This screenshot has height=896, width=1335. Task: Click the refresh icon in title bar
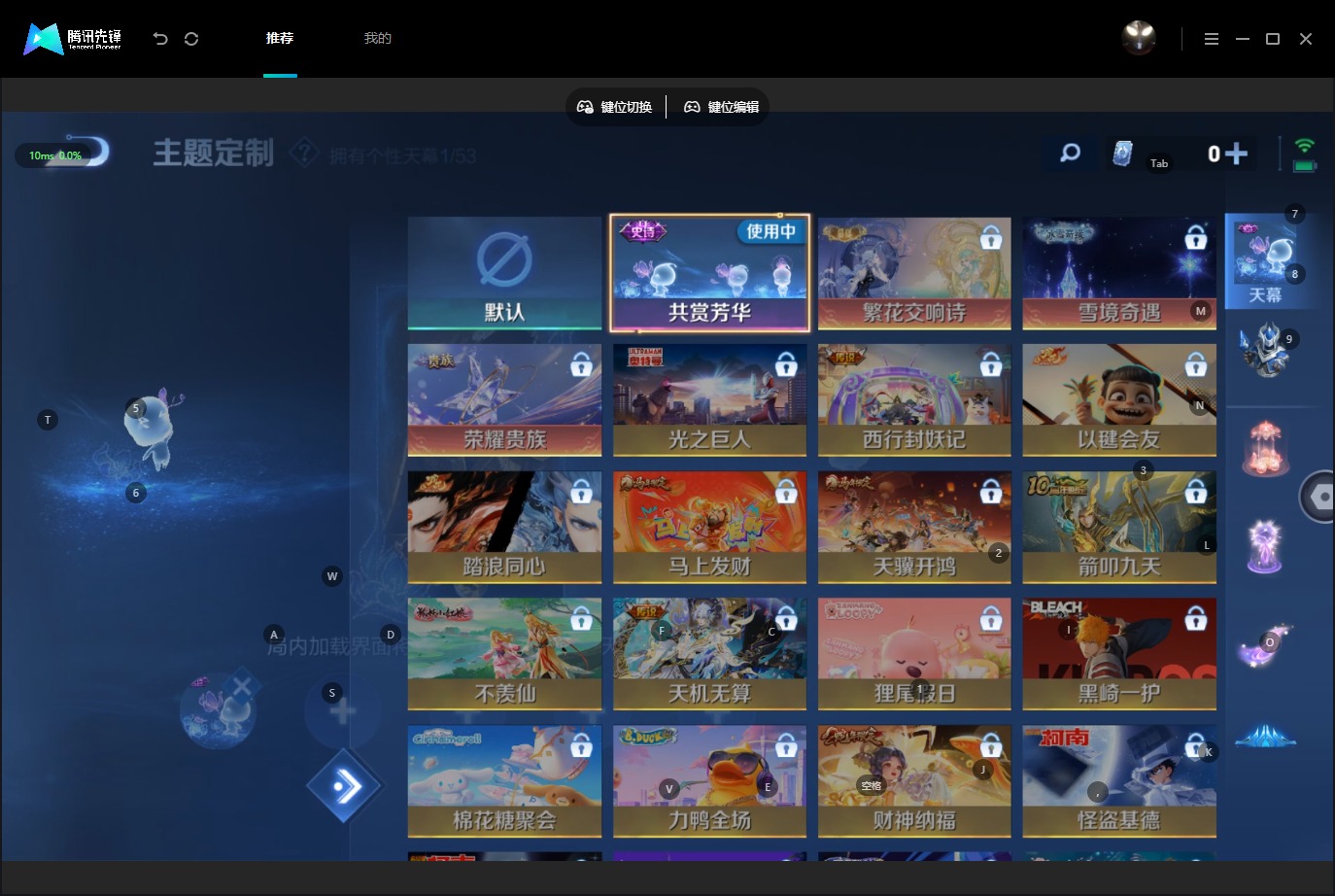point(191,39)
